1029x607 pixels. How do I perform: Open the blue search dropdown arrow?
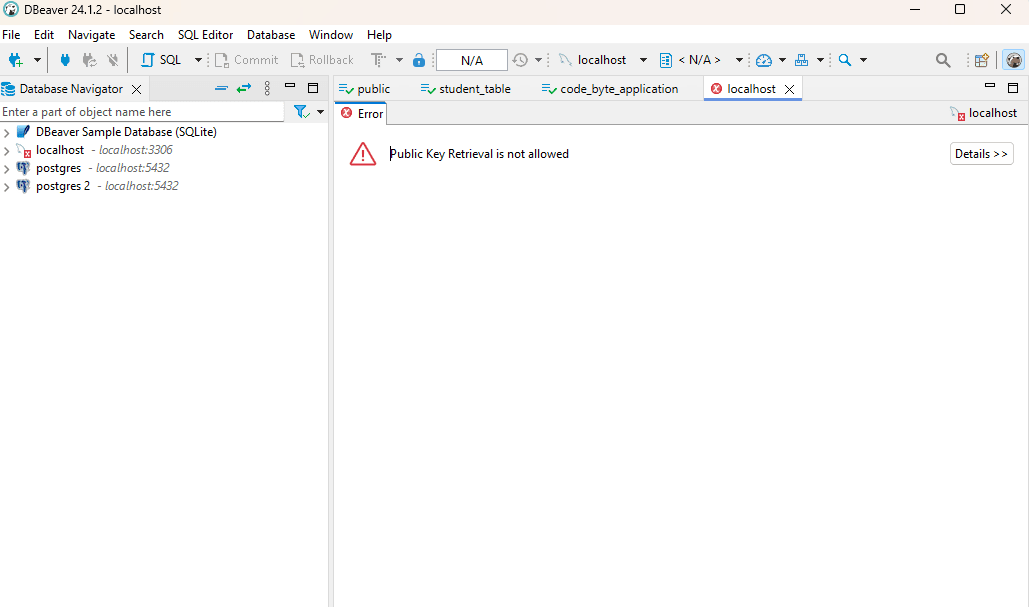[x=864, y=60]
